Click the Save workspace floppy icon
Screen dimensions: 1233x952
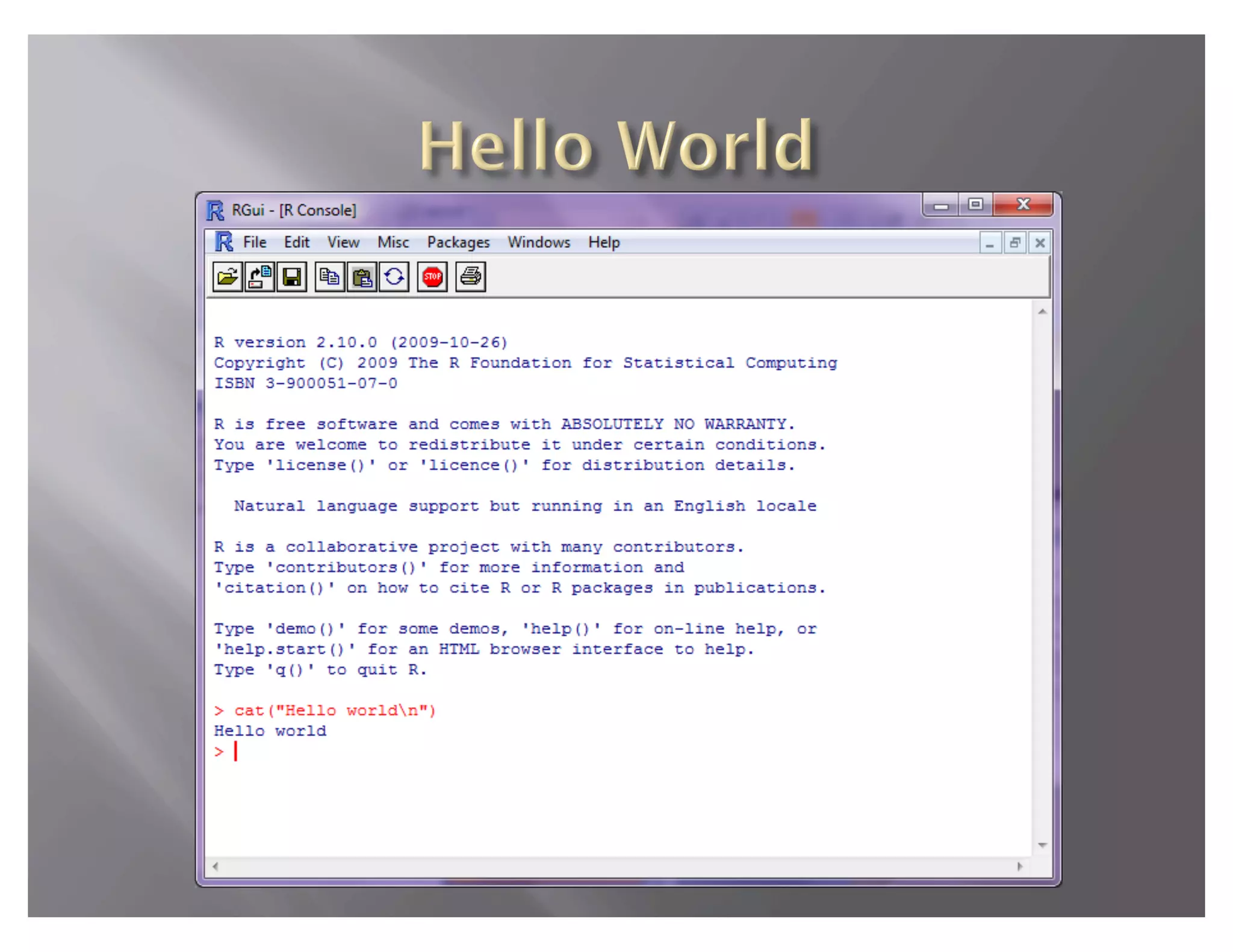pyautogui.click(x=292, y=277)
